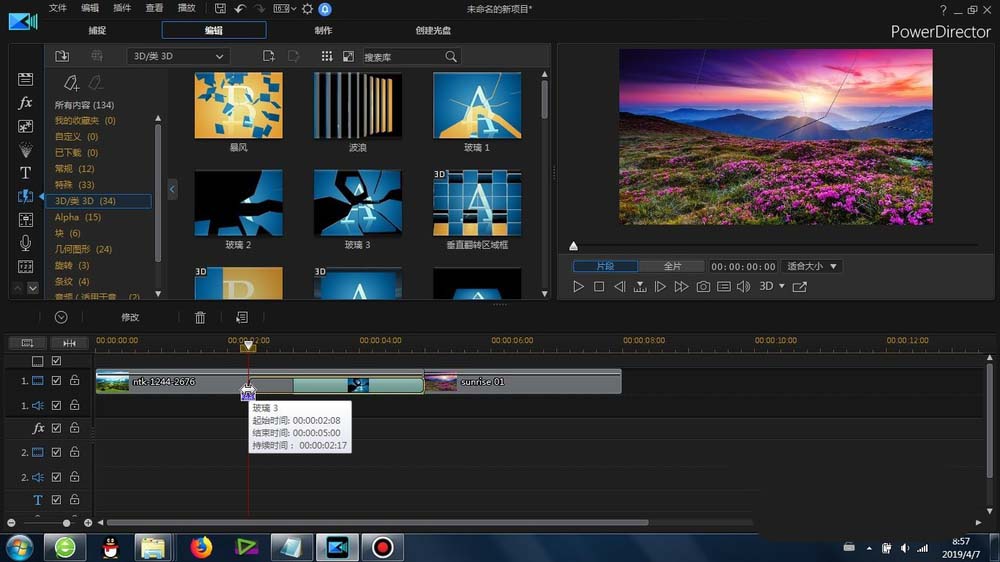Click the preview volume speaker icon
The image size is (1000, 562).
(744, 287)
